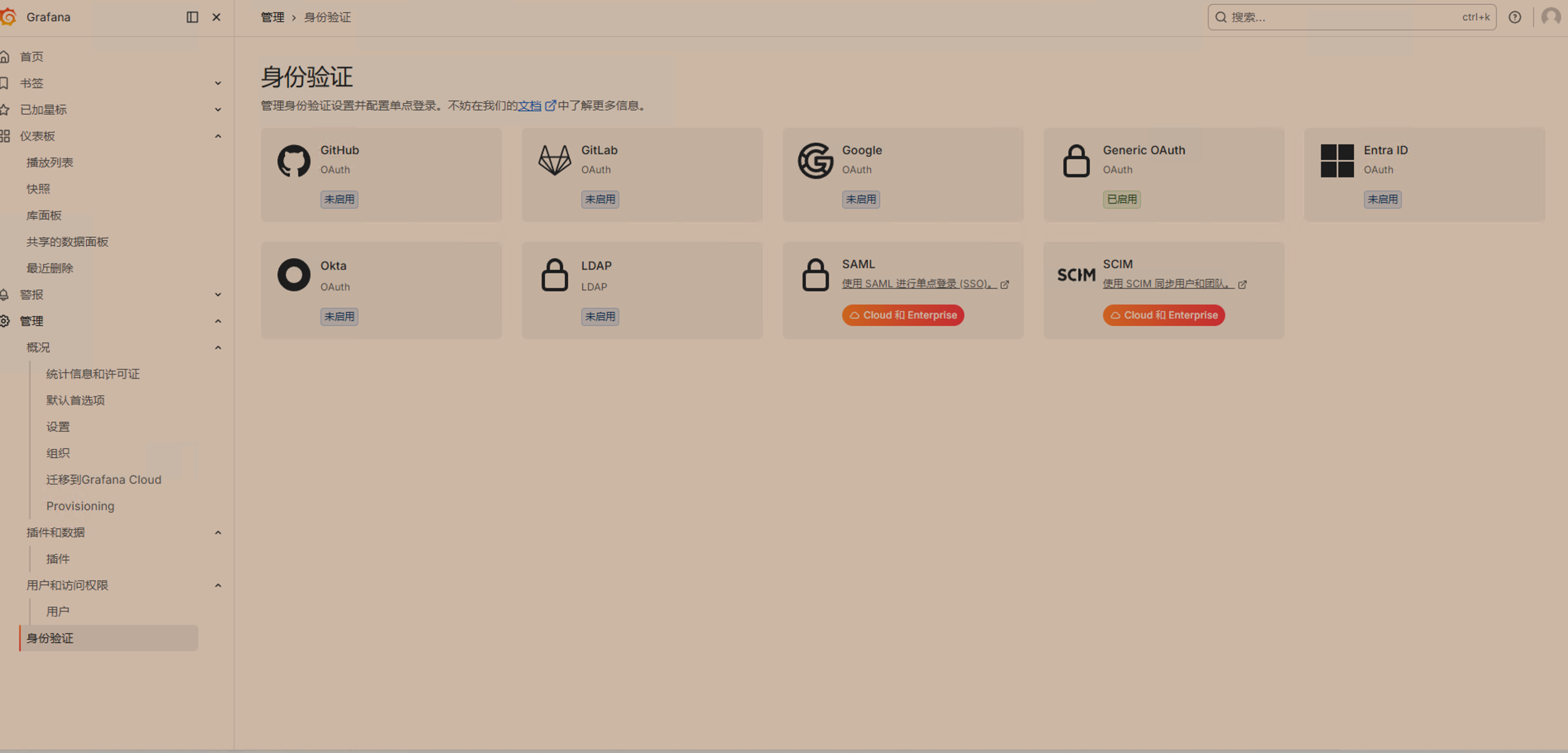Click the Generic OAuth padlock icon
1568x753 pixels.
click(x=1076, y=161)
